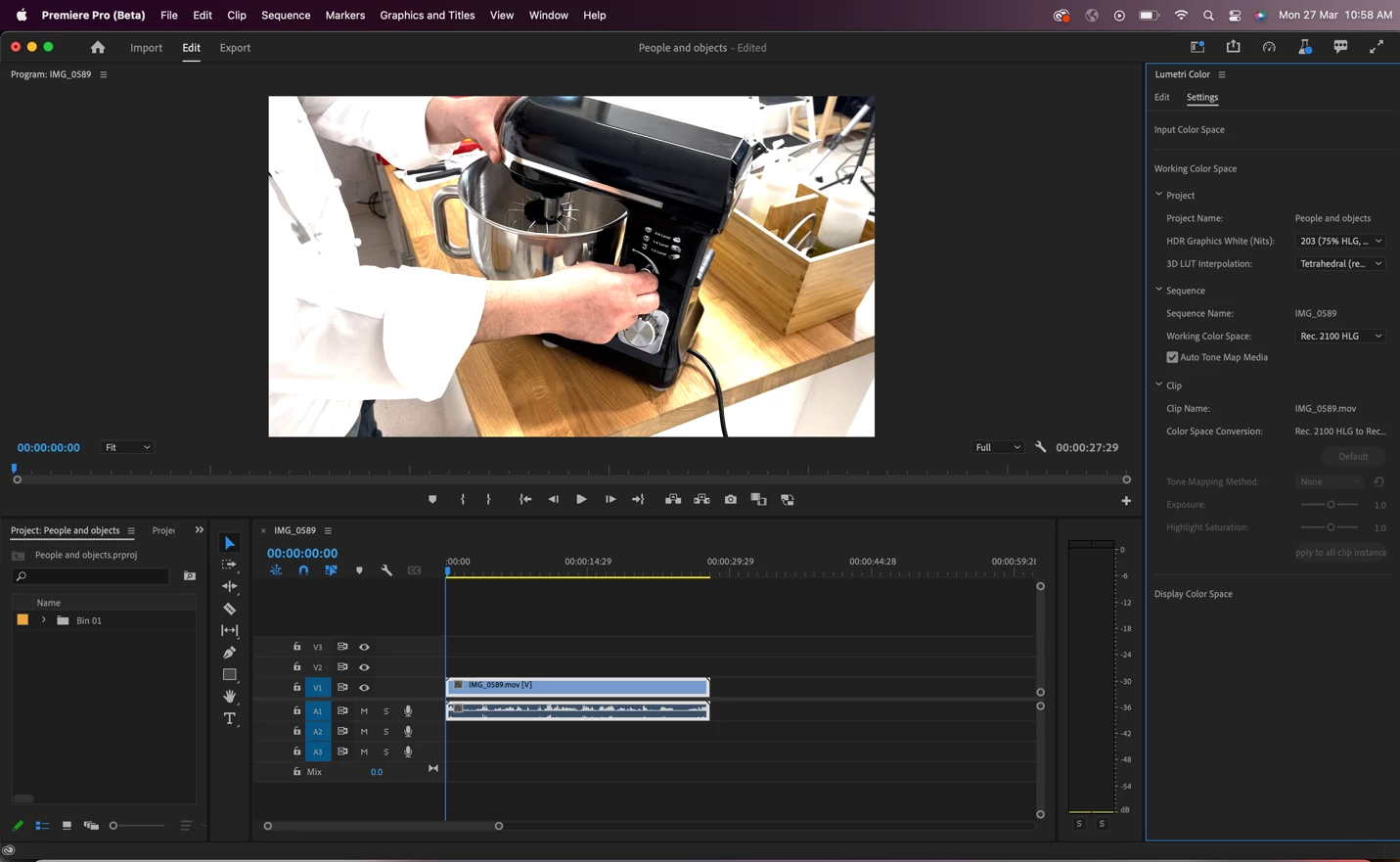Select the Pen tool

[x=230, y=653]
